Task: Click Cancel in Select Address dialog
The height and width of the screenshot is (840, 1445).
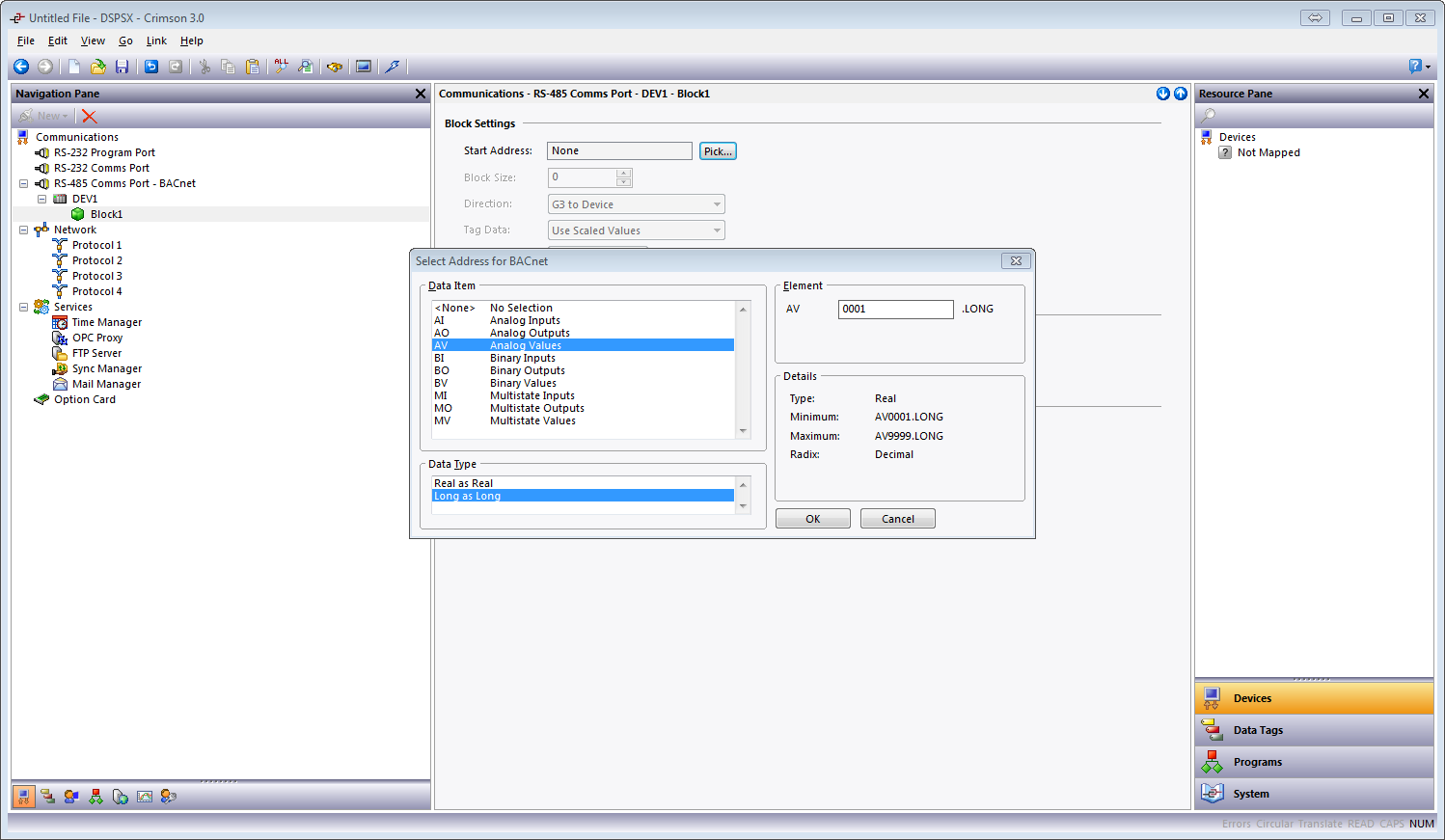Action: coord(898,519)
